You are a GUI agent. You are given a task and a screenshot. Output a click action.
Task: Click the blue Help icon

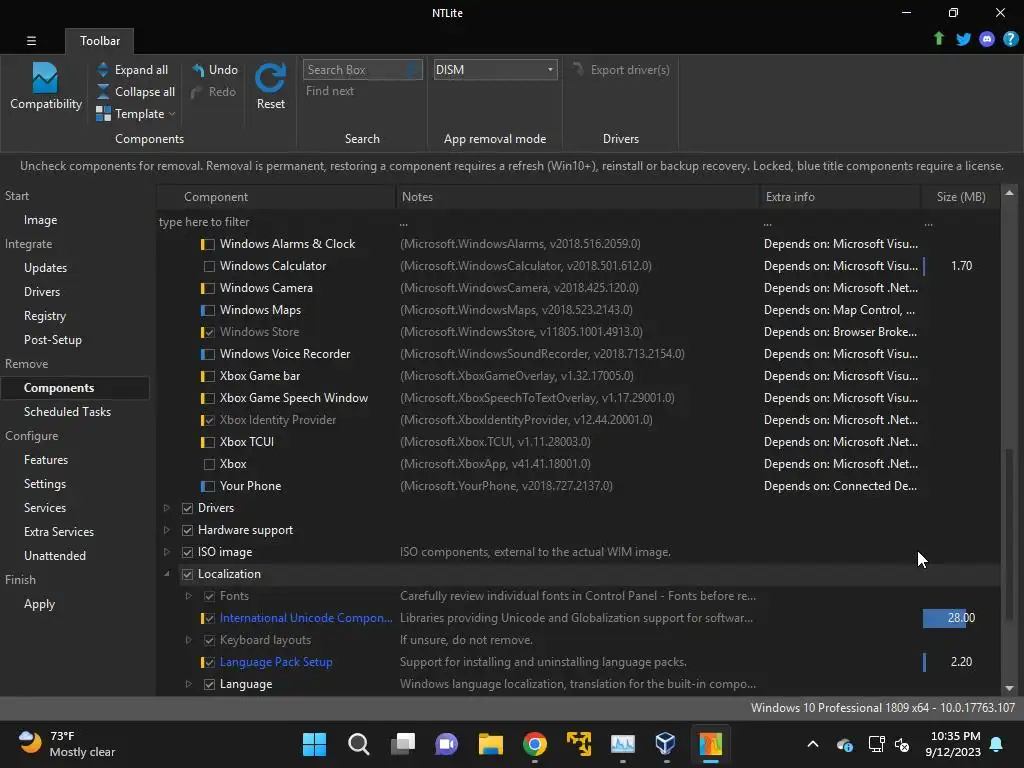tap(1010, 39)
